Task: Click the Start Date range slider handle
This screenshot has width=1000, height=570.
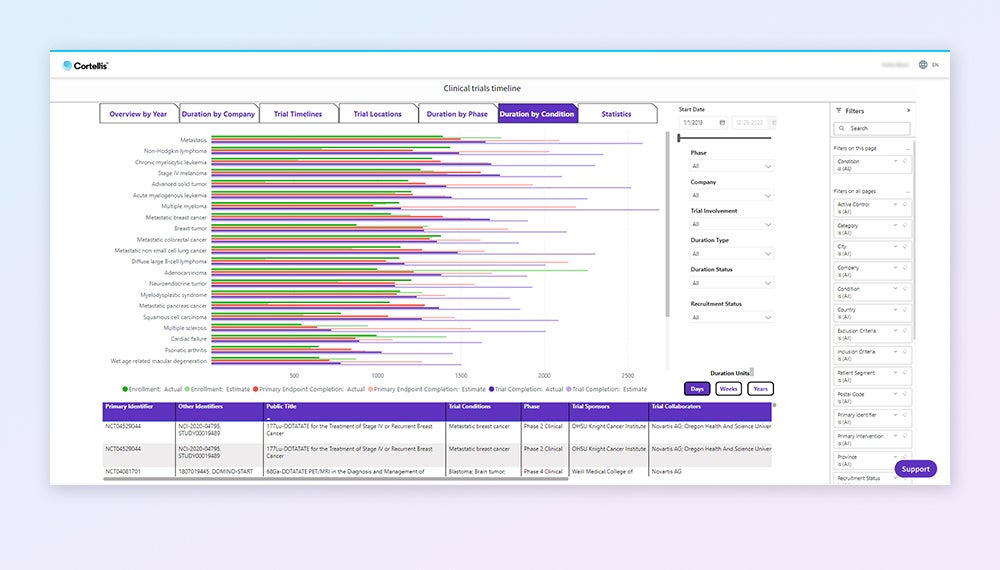Action: coord(679,138)
